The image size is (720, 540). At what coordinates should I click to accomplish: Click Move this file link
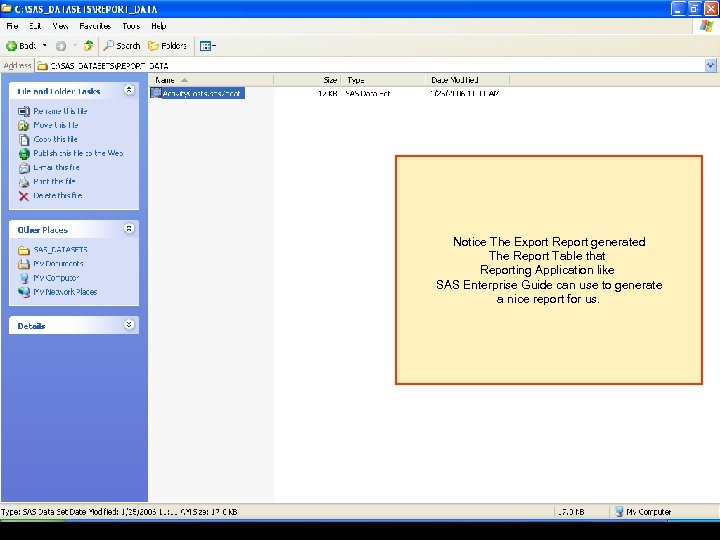point(56,125)
